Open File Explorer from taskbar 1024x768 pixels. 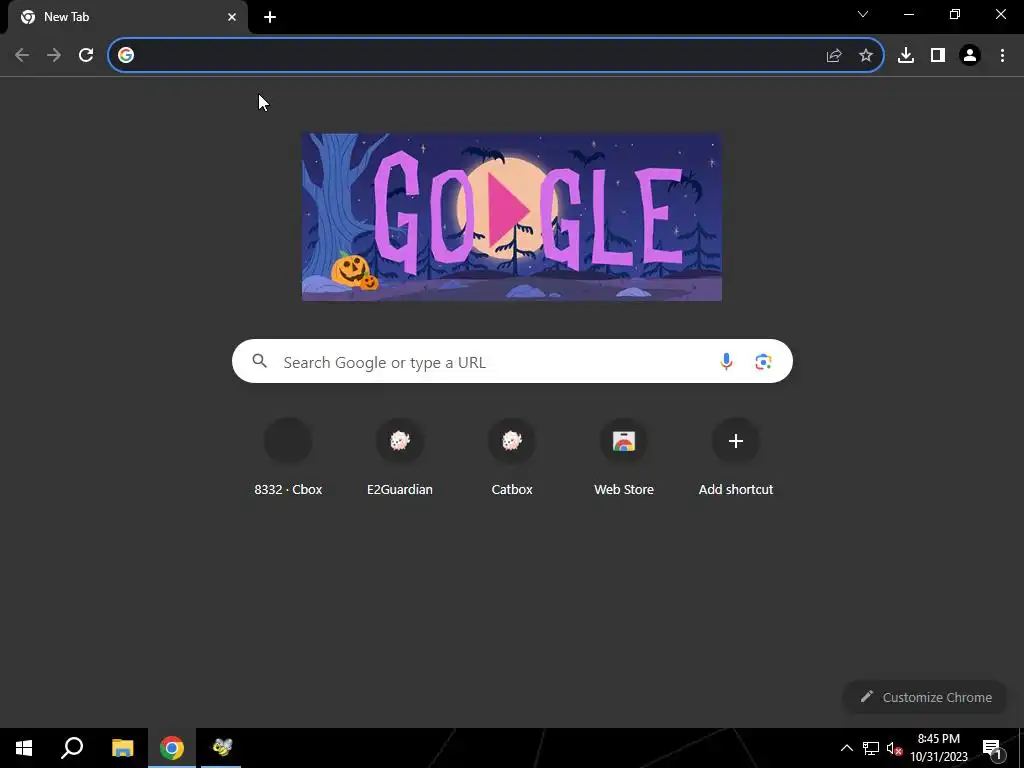(x=122, y=748)
